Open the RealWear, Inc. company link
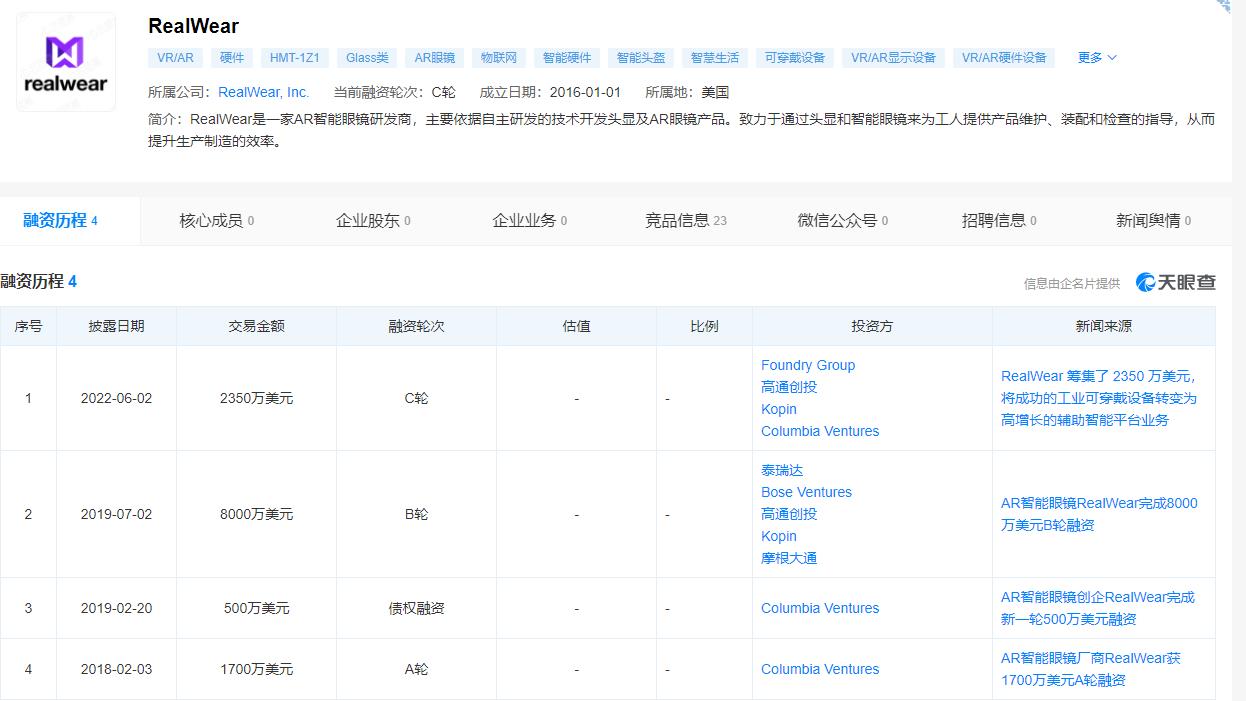The image size is (1246, 701). point(264,92)
